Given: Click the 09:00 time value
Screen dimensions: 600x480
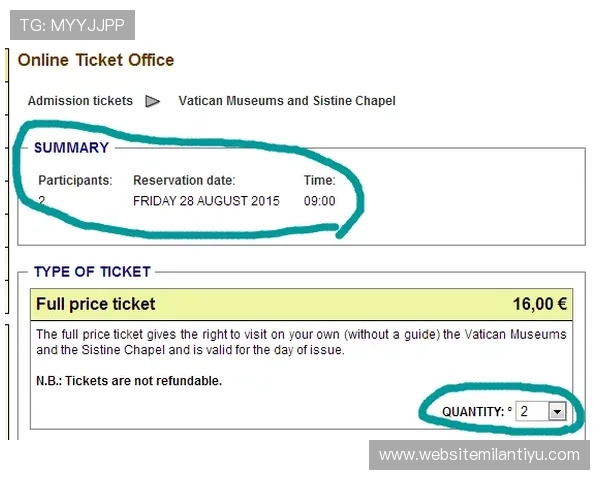Looking at the screenshot, I should click(320, 201).
